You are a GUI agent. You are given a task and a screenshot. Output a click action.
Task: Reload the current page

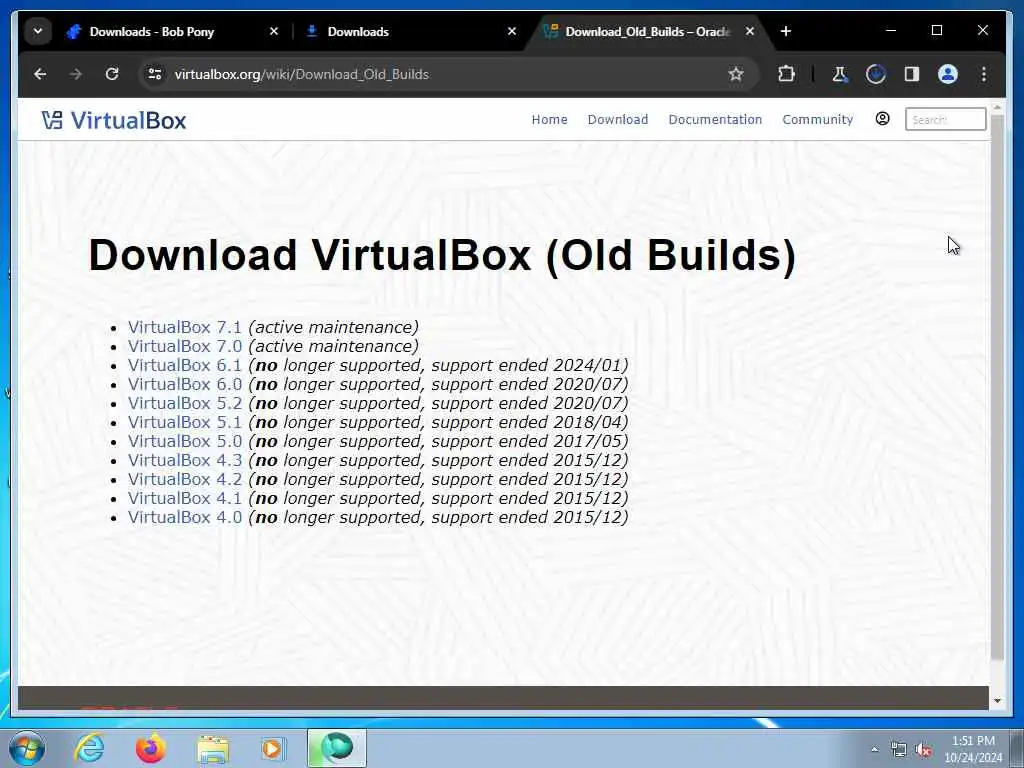coord(112,74)
